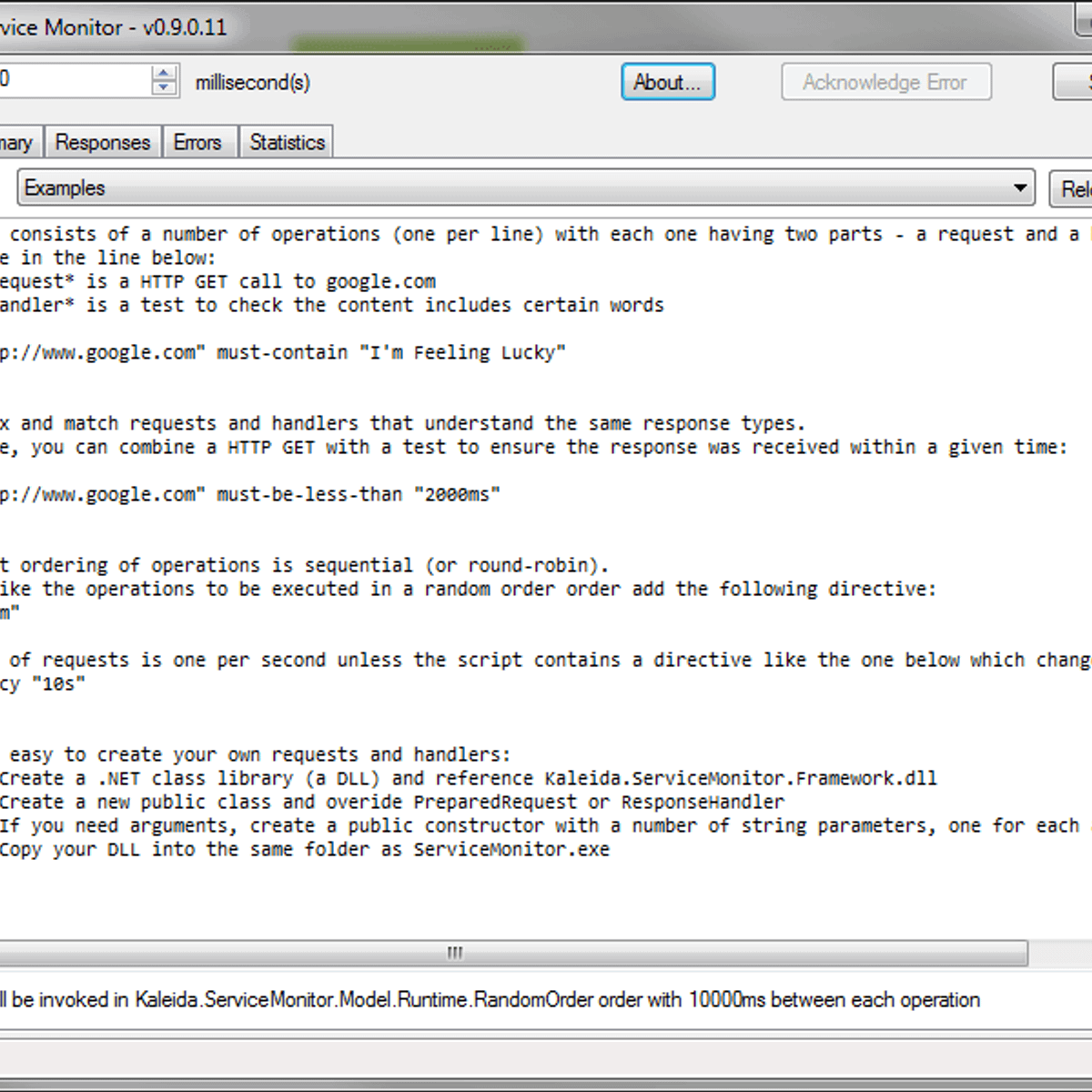
Task: Open the Errors tab
Action: [197, 143]
